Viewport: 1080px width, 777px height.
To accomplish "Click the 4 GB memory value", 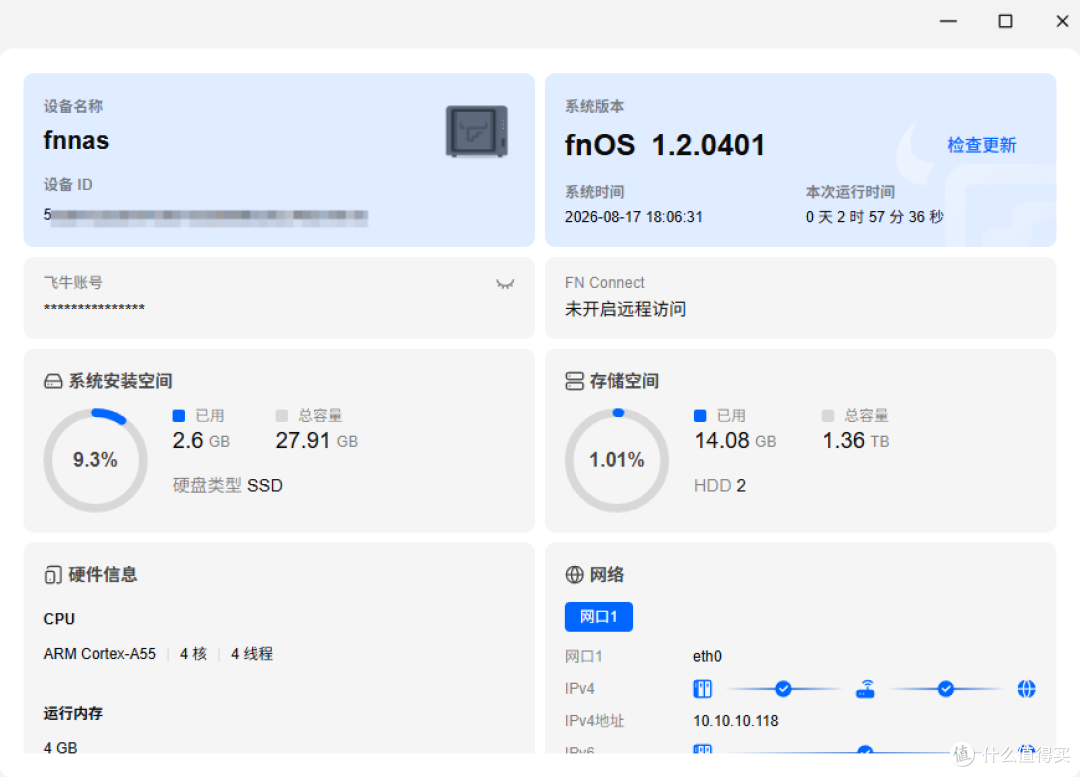I will pos(61,747).
